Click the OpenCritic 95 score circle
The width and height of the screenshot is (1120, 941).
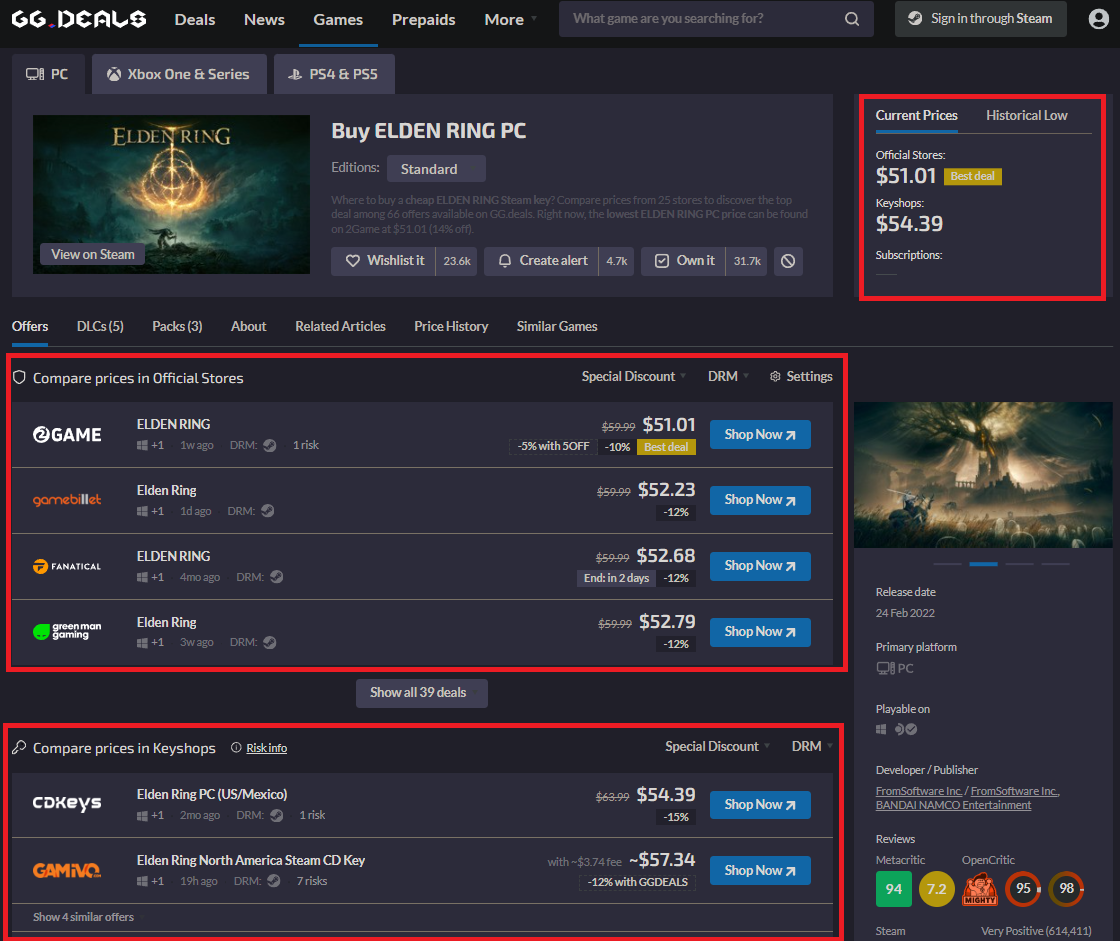point(1023,889)
